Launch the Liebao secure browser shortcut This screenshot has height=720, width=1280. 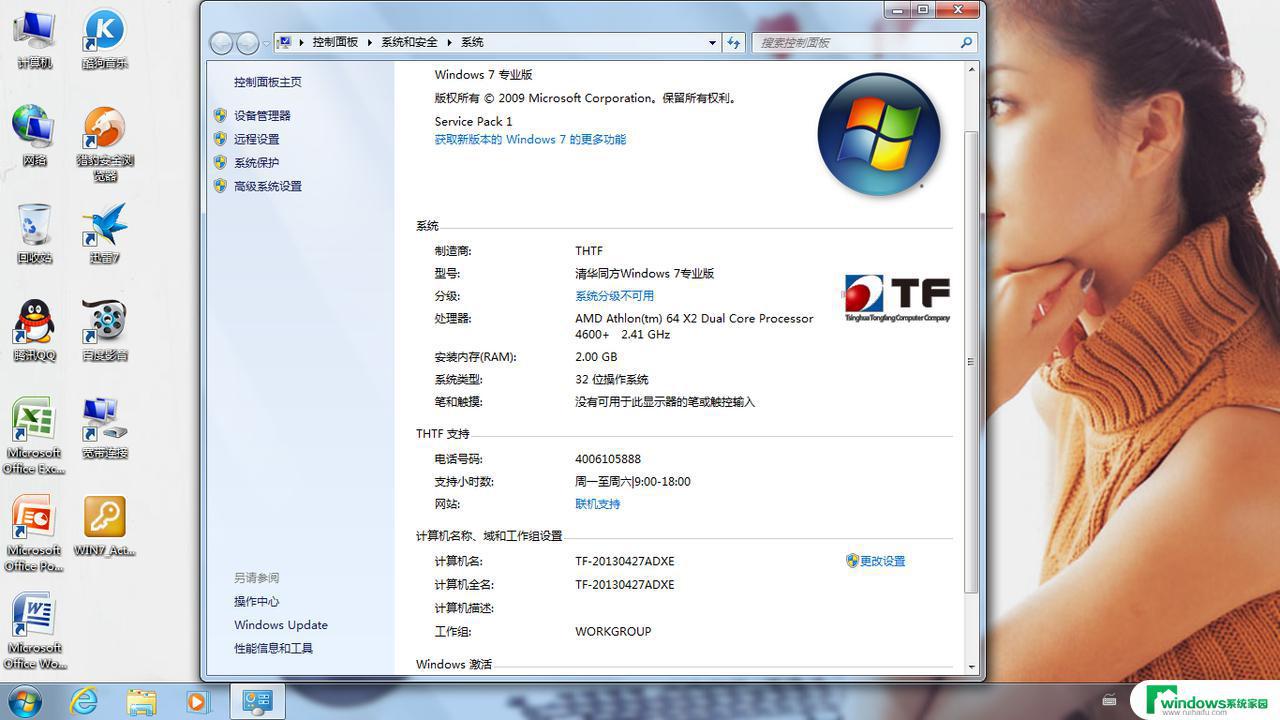[x=105, y=144]
